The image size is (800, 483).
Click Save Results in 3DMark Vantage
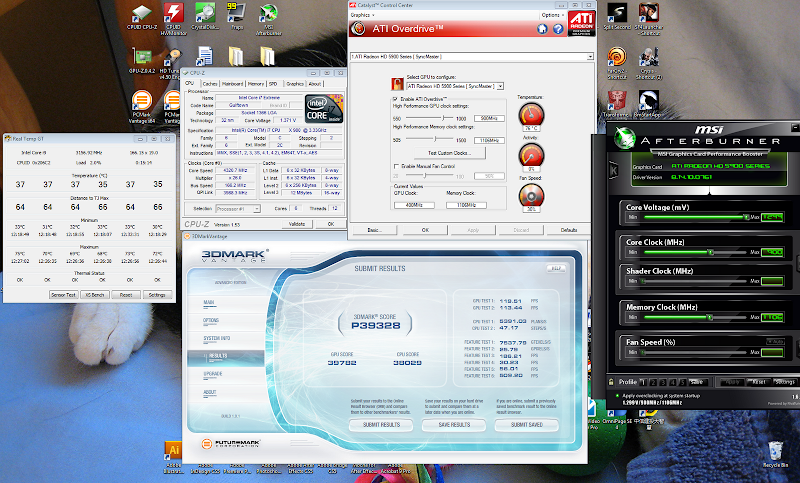(x=454, y=424)
